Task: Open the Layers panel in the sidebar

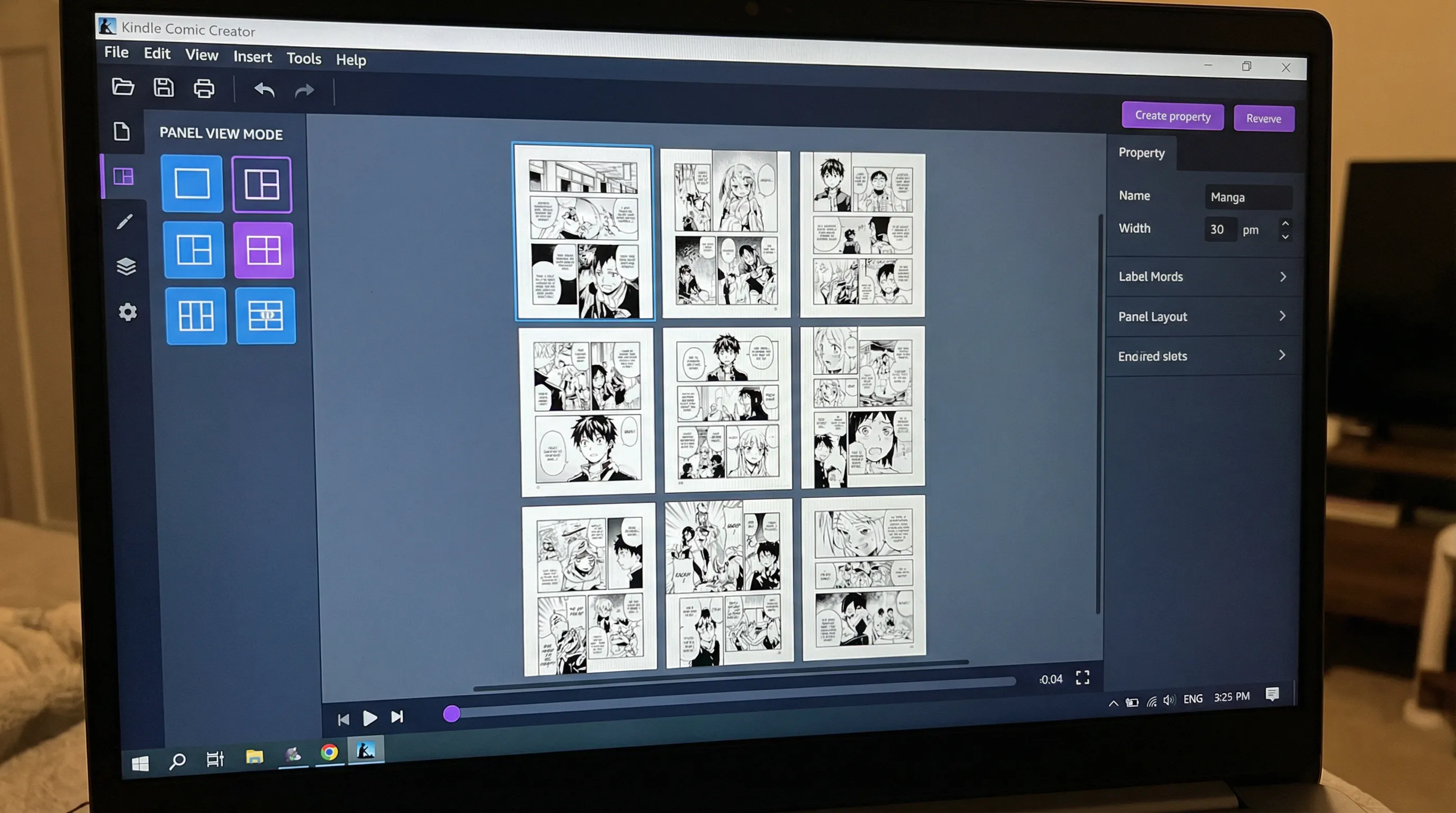Action: (125, 267)
